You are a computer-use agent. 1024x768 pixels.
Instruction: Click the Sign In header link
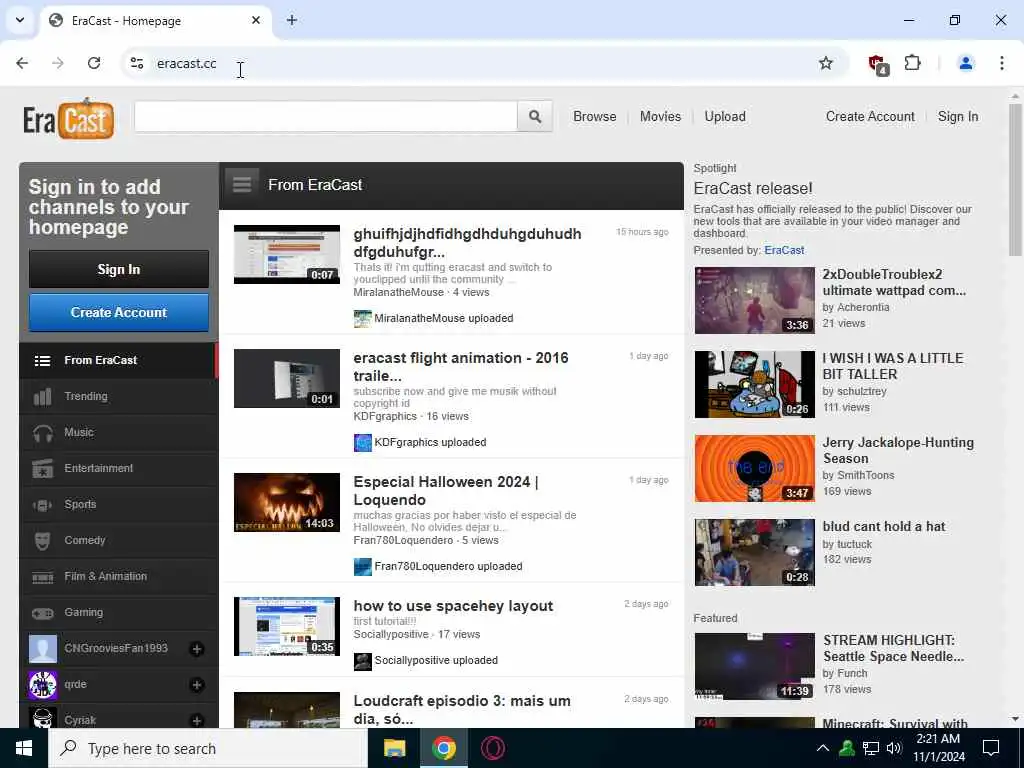coord(957,116)
